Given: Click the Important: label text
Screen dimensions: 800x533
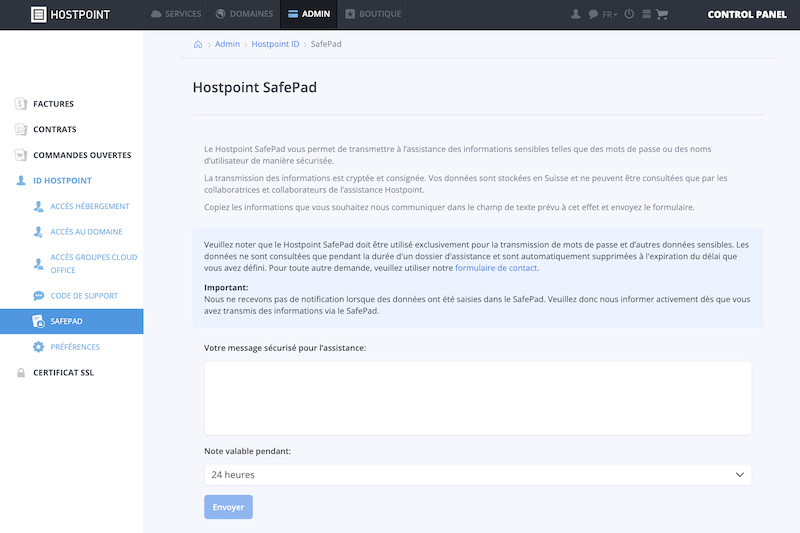Looking at the screenshot, I should 226,288.
